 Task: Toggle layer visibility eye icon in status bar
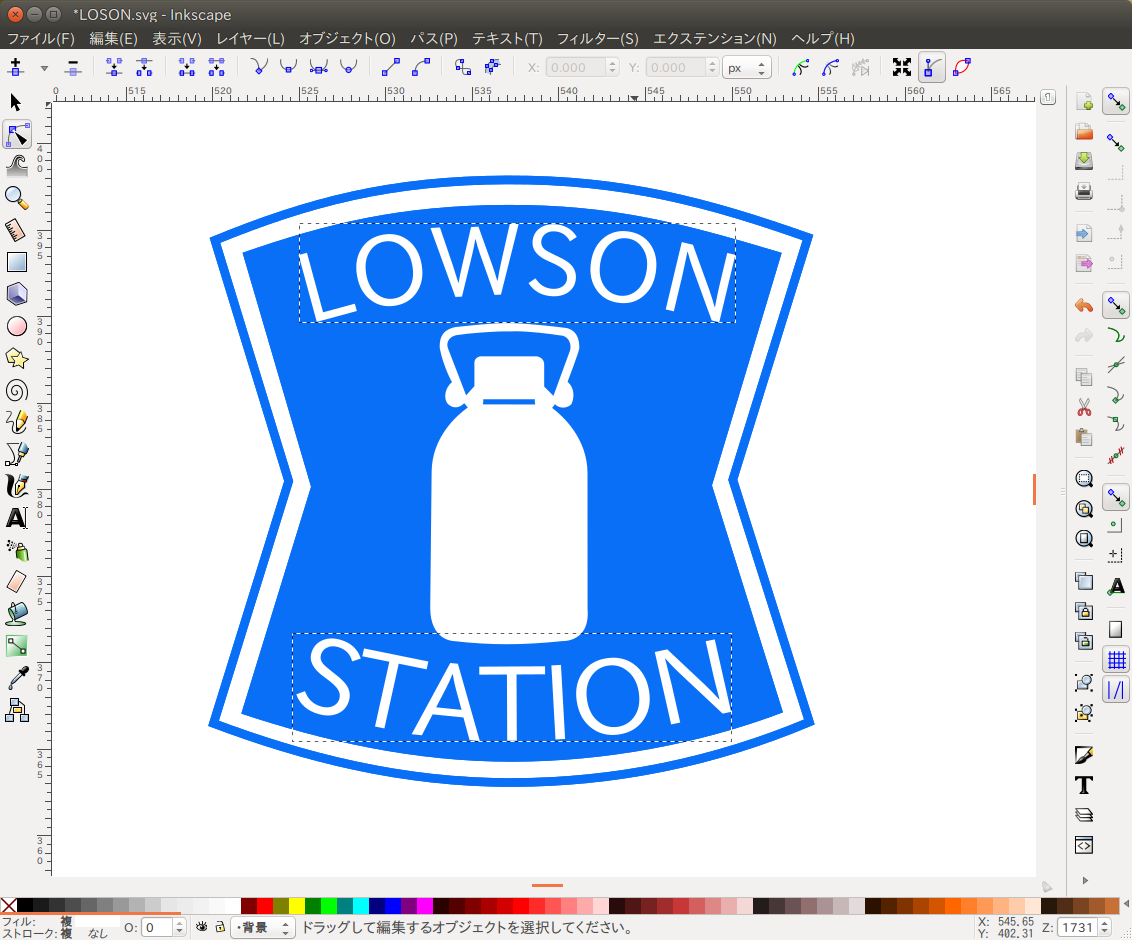coord(201,927)
